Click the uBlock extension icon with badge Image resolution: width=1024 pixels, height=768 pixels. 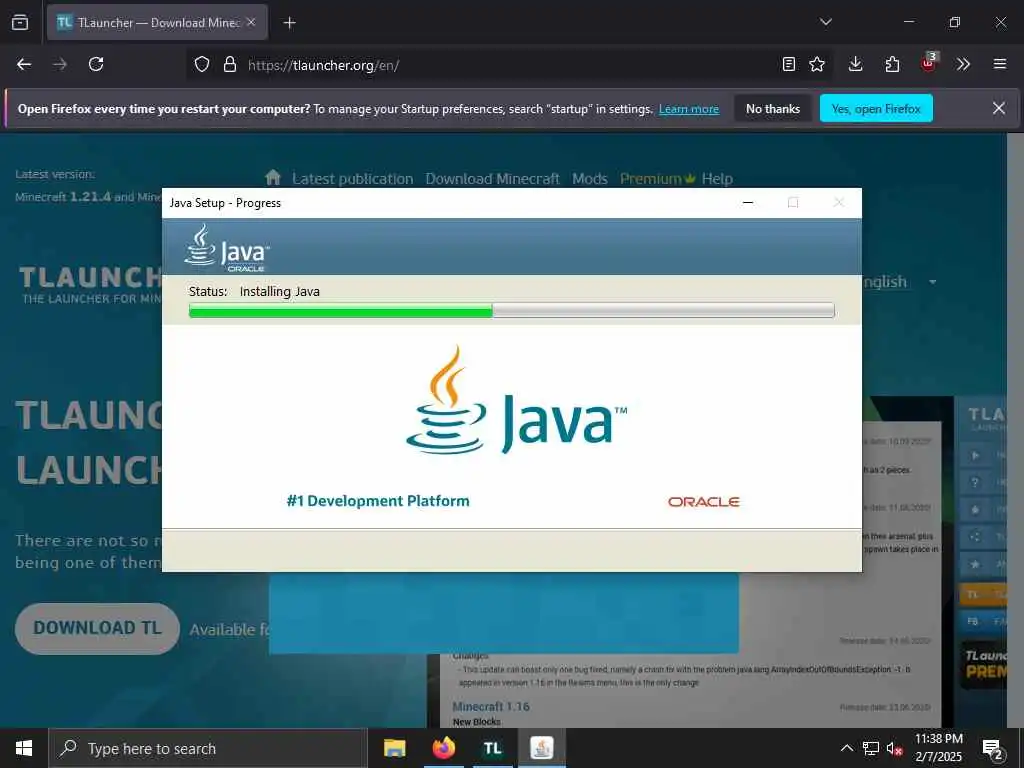[x=928, y=63]
